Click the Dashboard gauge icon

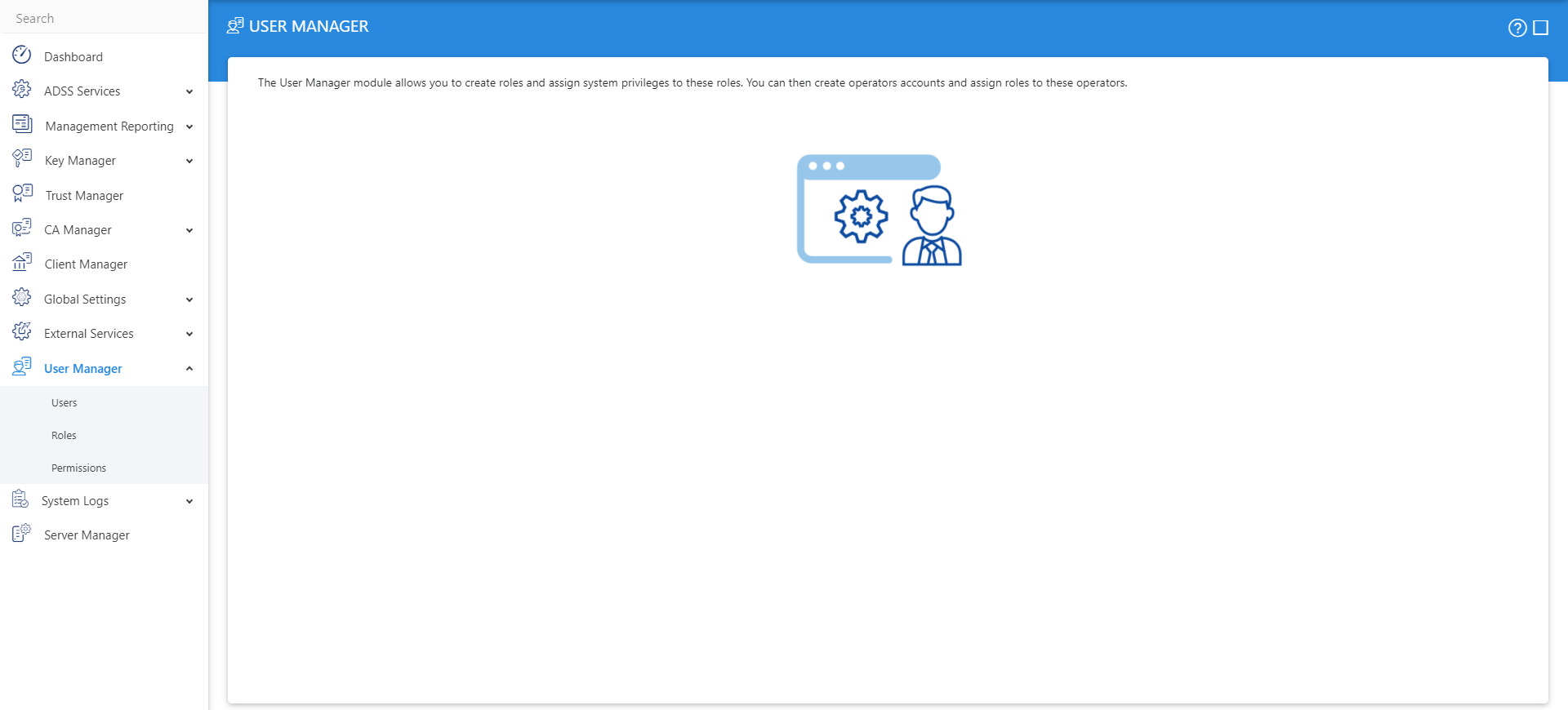[22, 55]
